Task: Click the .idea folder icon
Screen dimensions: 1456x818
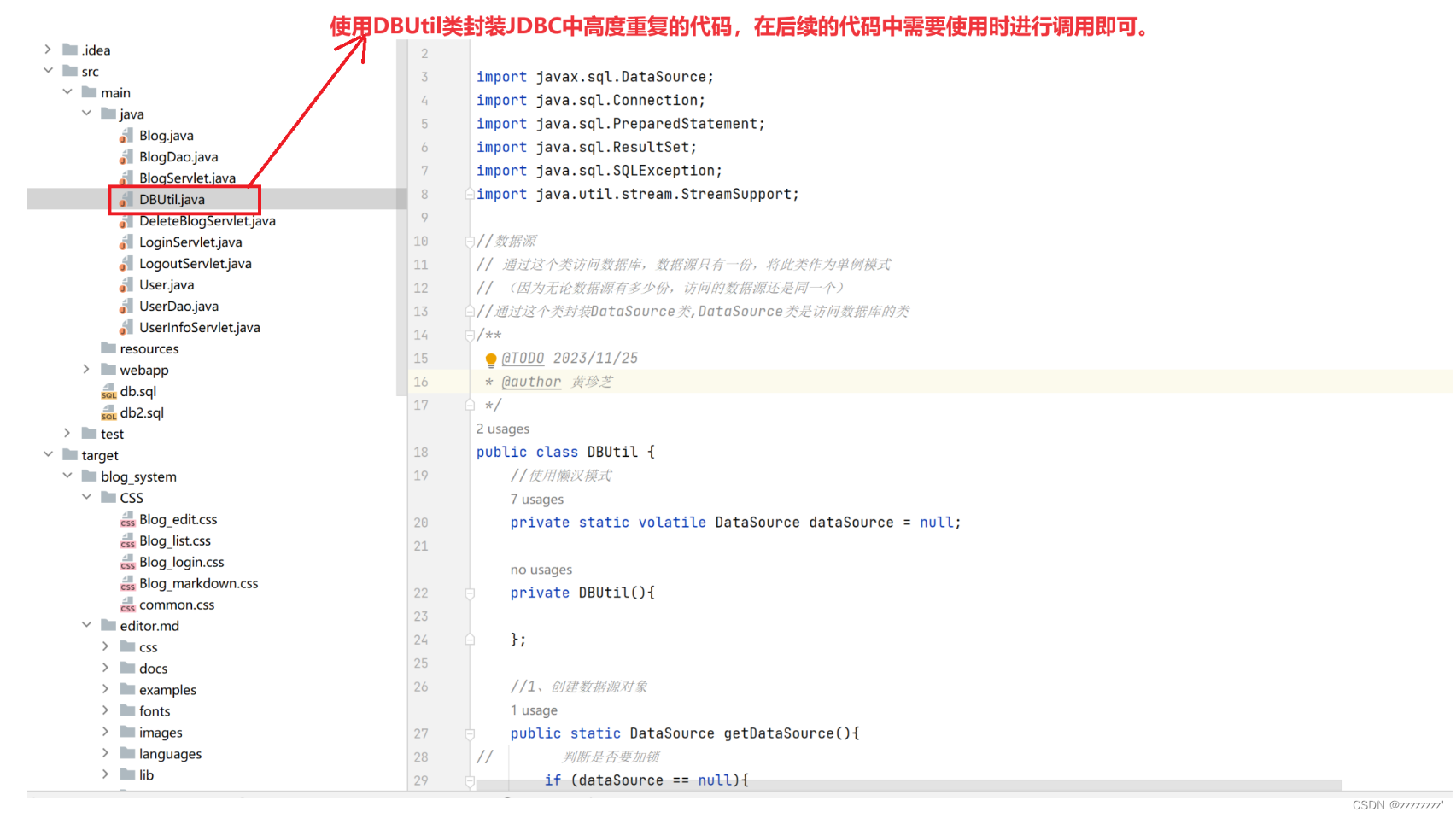Action: 70,50
